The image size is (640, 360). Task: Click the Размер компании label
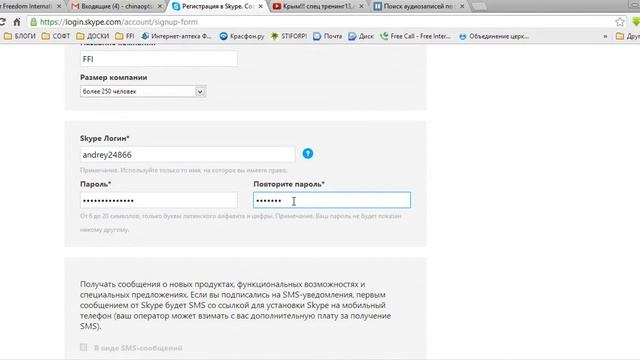click(113, 78)
